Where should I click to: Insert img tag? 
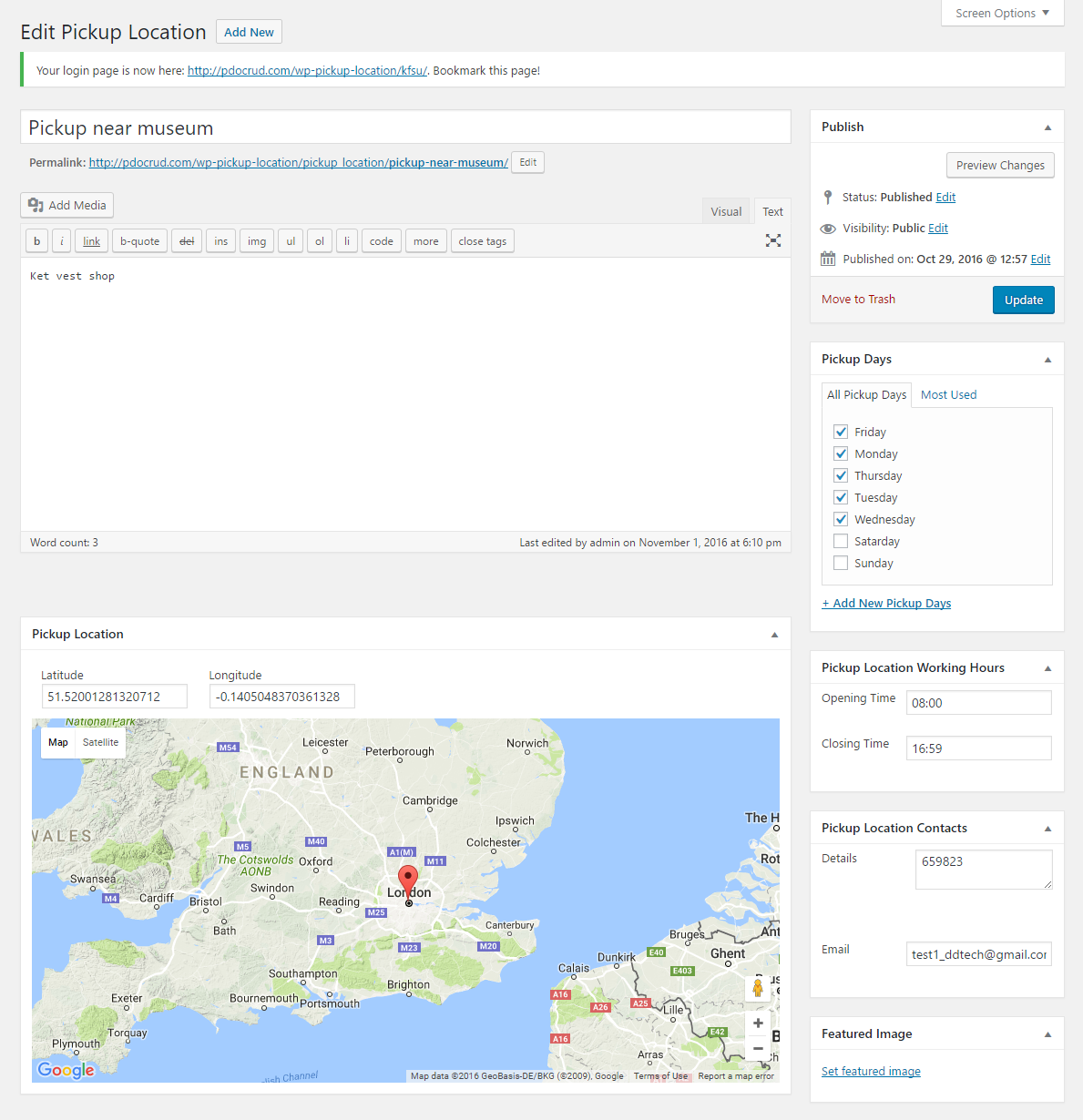257,241
